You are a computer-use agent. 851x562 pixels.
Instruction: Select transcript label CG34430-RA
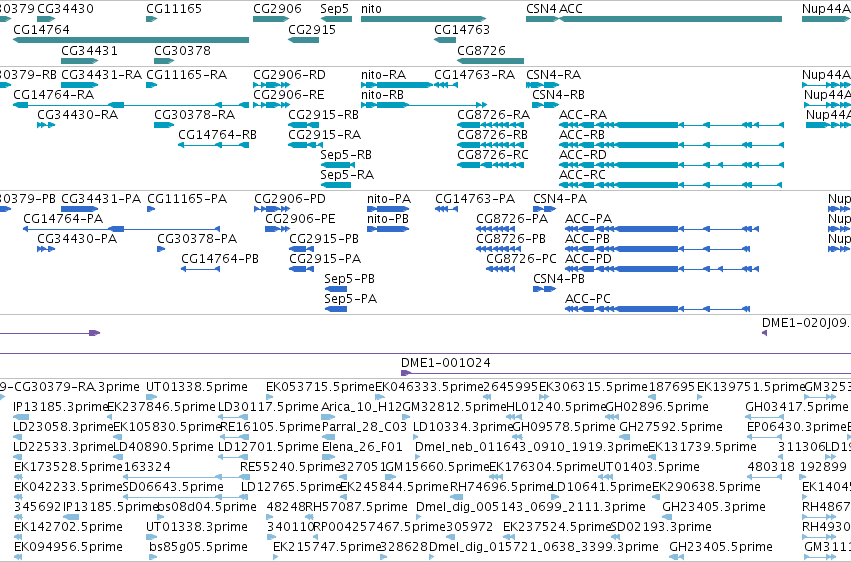(x=78, y=114)
